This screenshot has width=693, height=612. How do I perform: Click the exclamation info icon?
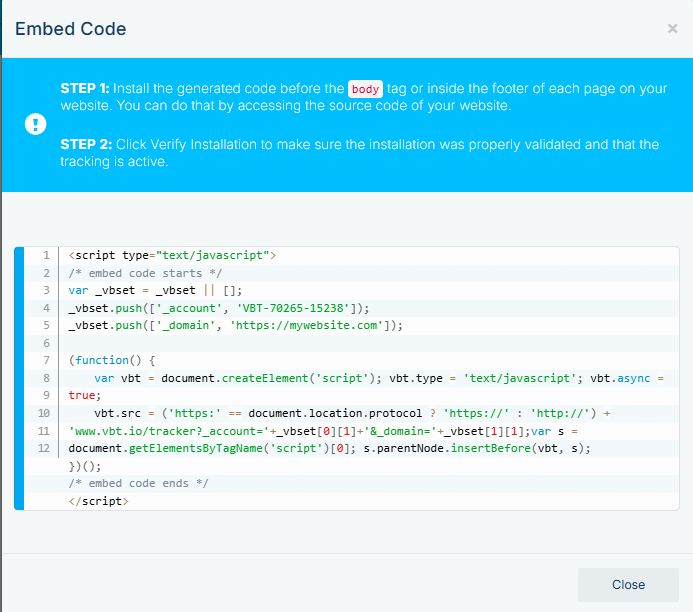(35, 124)
